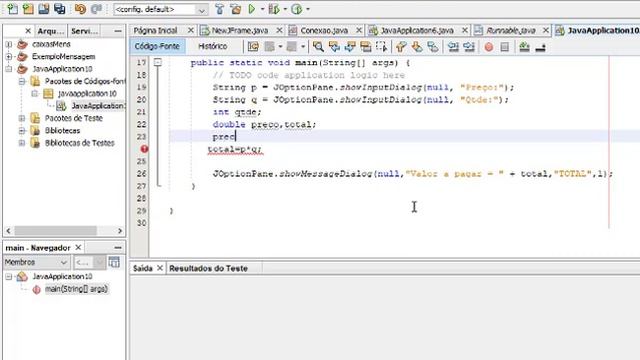
Task: Select main(String[] args) in Navegador
Action: [x=76, y=289]
